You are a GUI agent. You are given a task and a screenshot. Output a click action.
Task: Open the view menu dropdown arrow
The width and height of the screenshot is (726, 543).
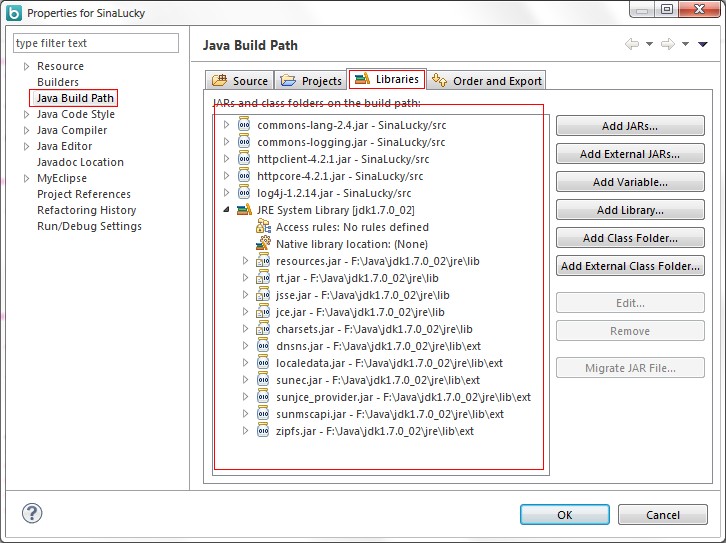703,45
